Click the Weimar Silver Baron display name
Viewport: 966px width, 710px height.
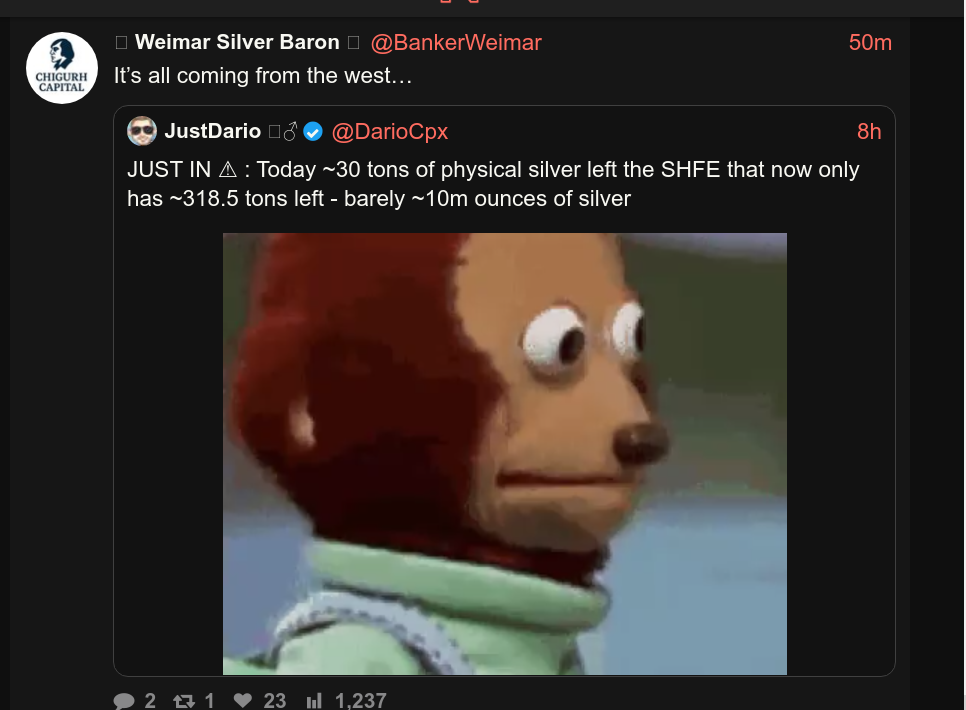point(237,42)
